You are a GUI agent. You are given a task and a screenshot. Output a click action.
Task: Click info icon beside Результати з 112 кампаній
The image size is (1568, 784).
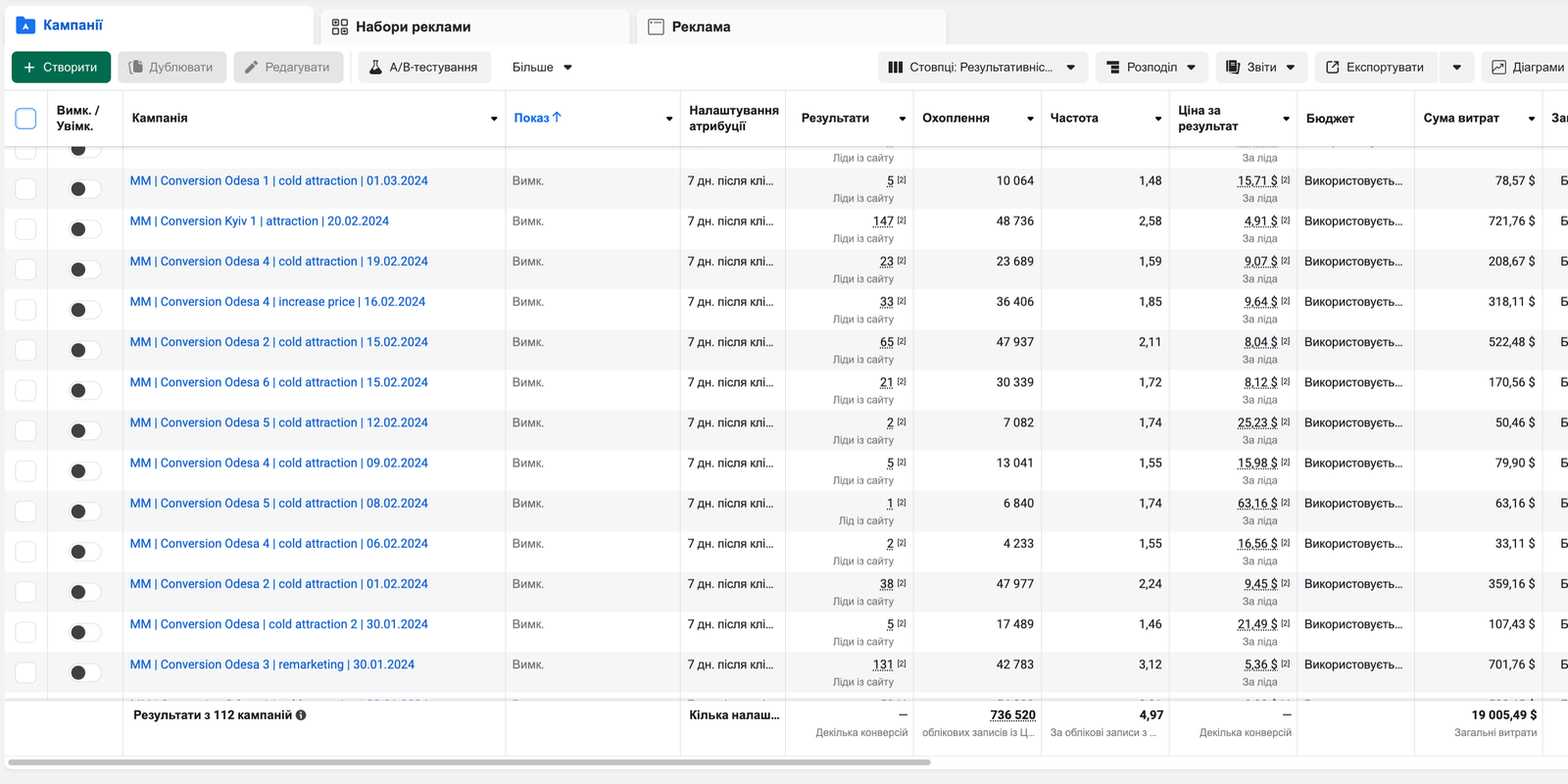click(x=301, y=715)
